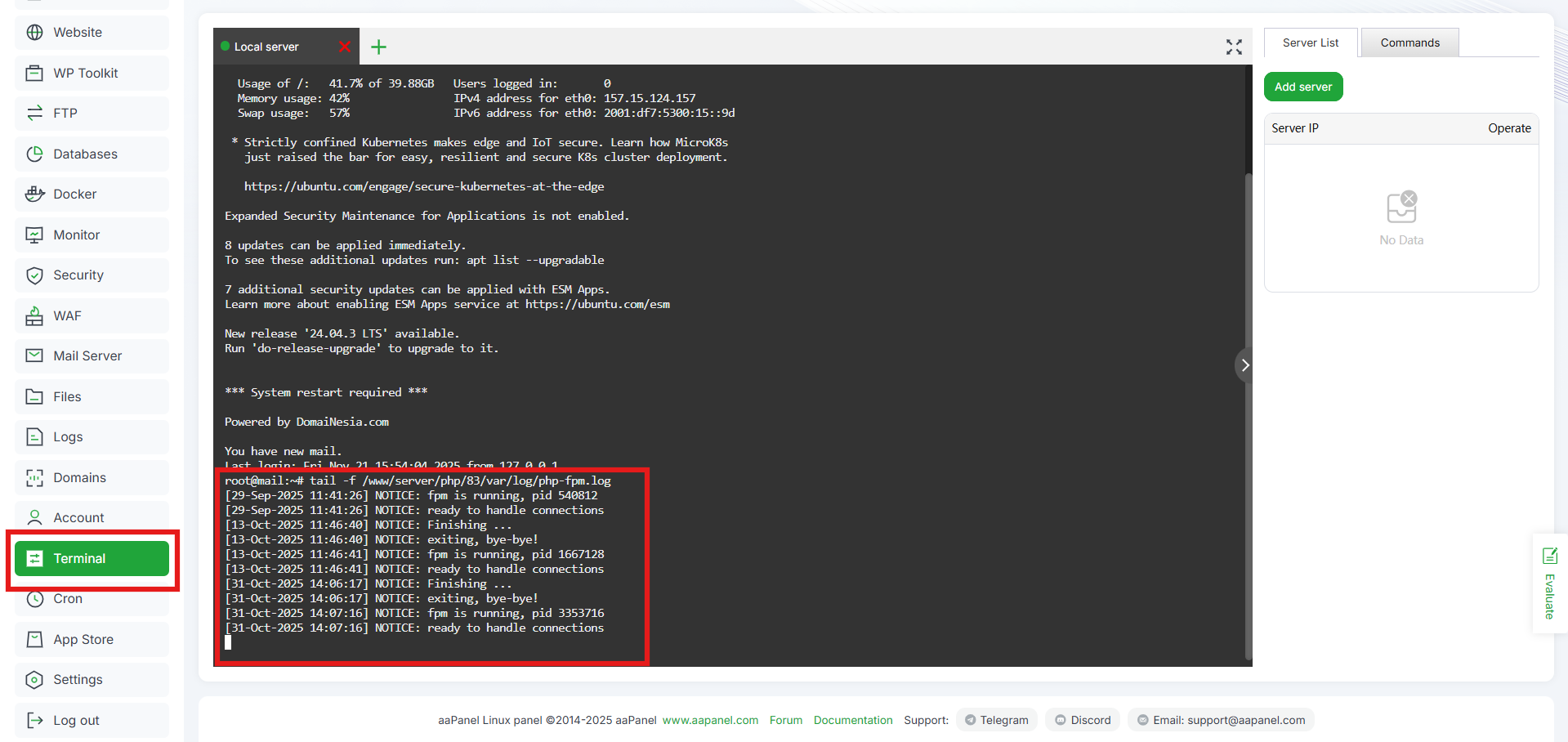Click the tail -f php-fpm.log command line
Image resolution: width=1568 pixels, height=742 pixels.
418,481
